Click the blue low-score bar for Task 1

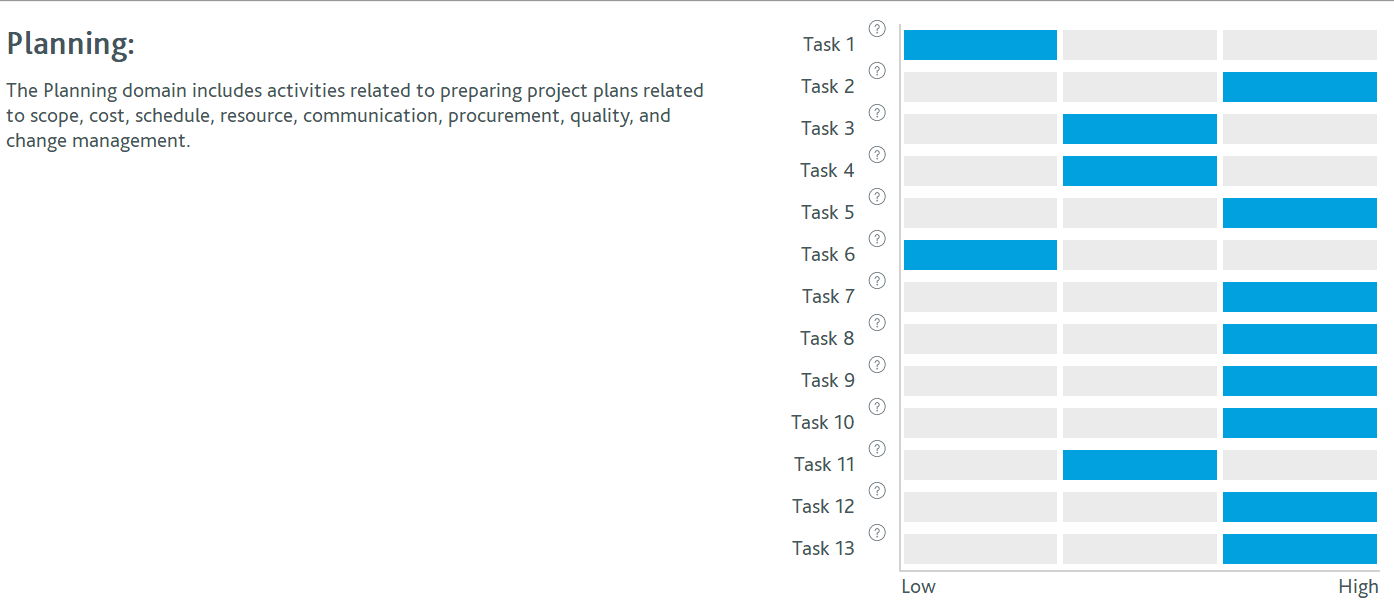(x=980, y=45)
